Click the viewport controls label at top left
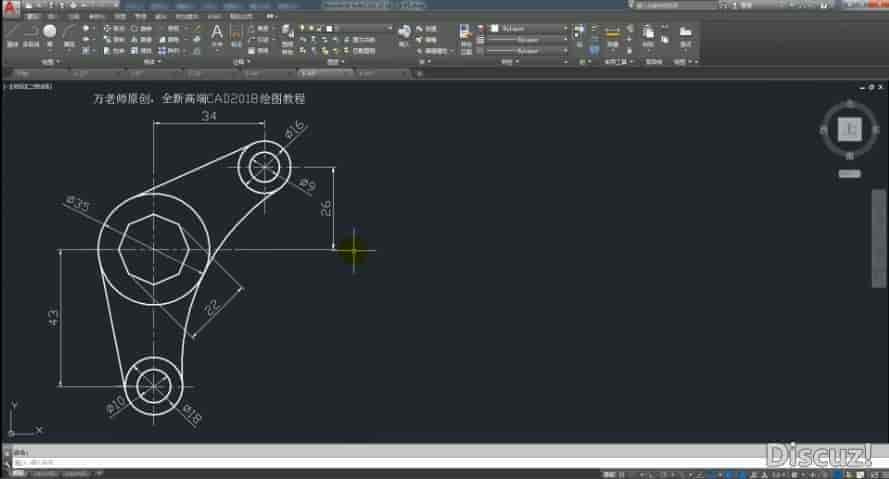Viewport: 889px width, 479px height. 28,87
